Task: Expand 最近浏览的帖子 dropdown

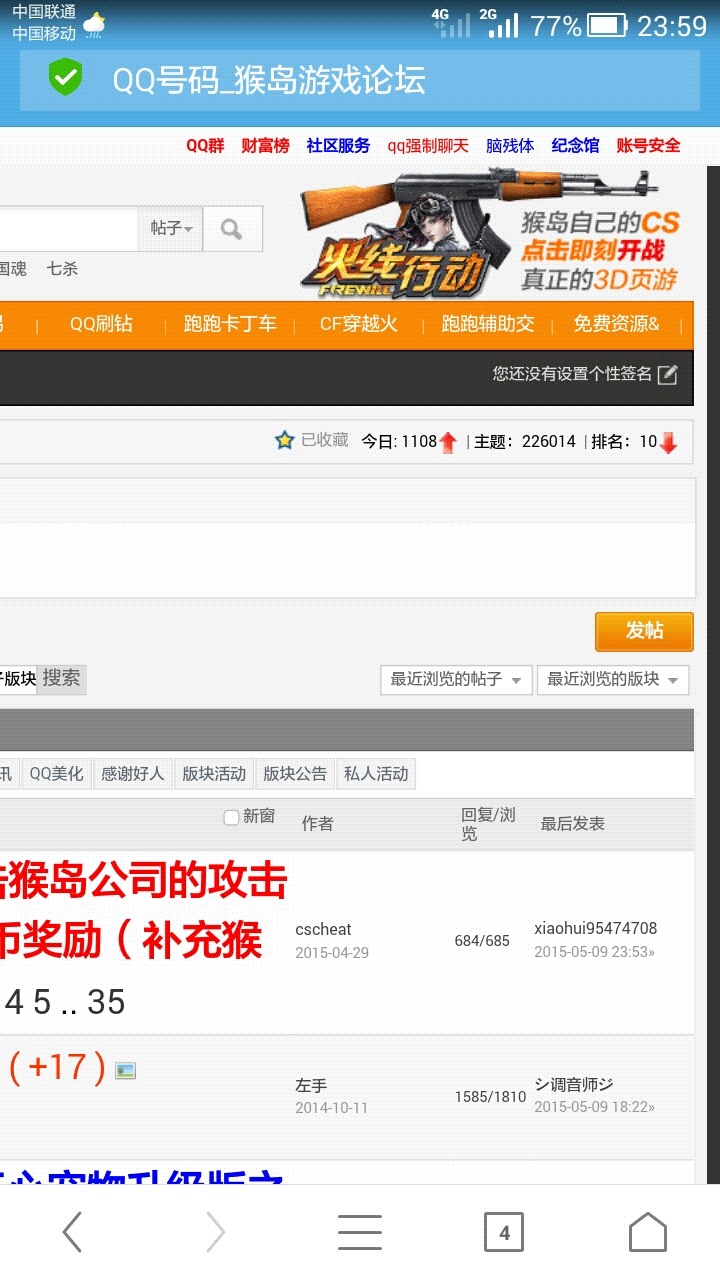Action: pos(456,680)
